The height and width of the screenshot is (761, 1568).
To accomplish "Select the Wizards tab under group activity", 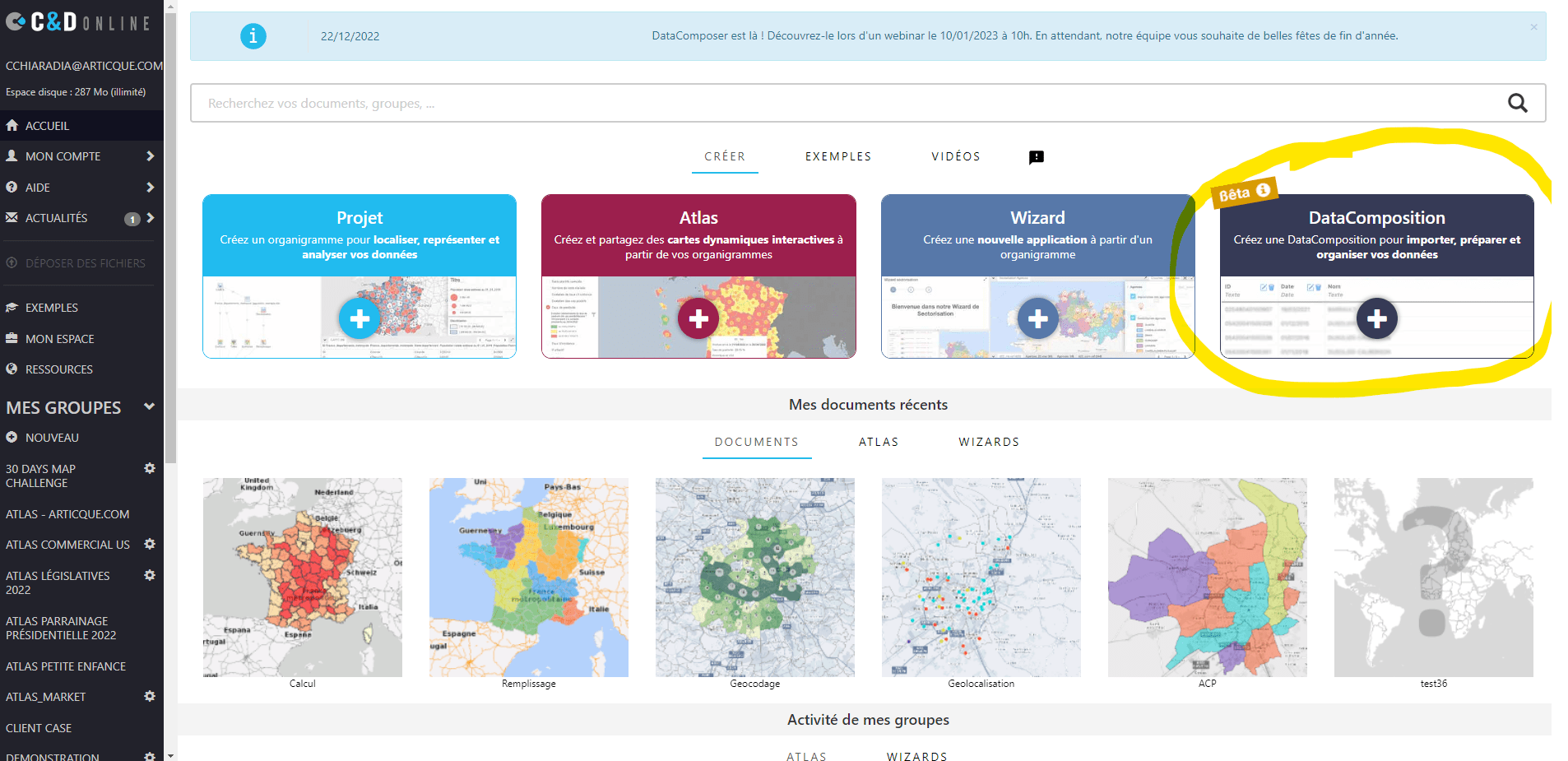I will click(x=916, y=755).
